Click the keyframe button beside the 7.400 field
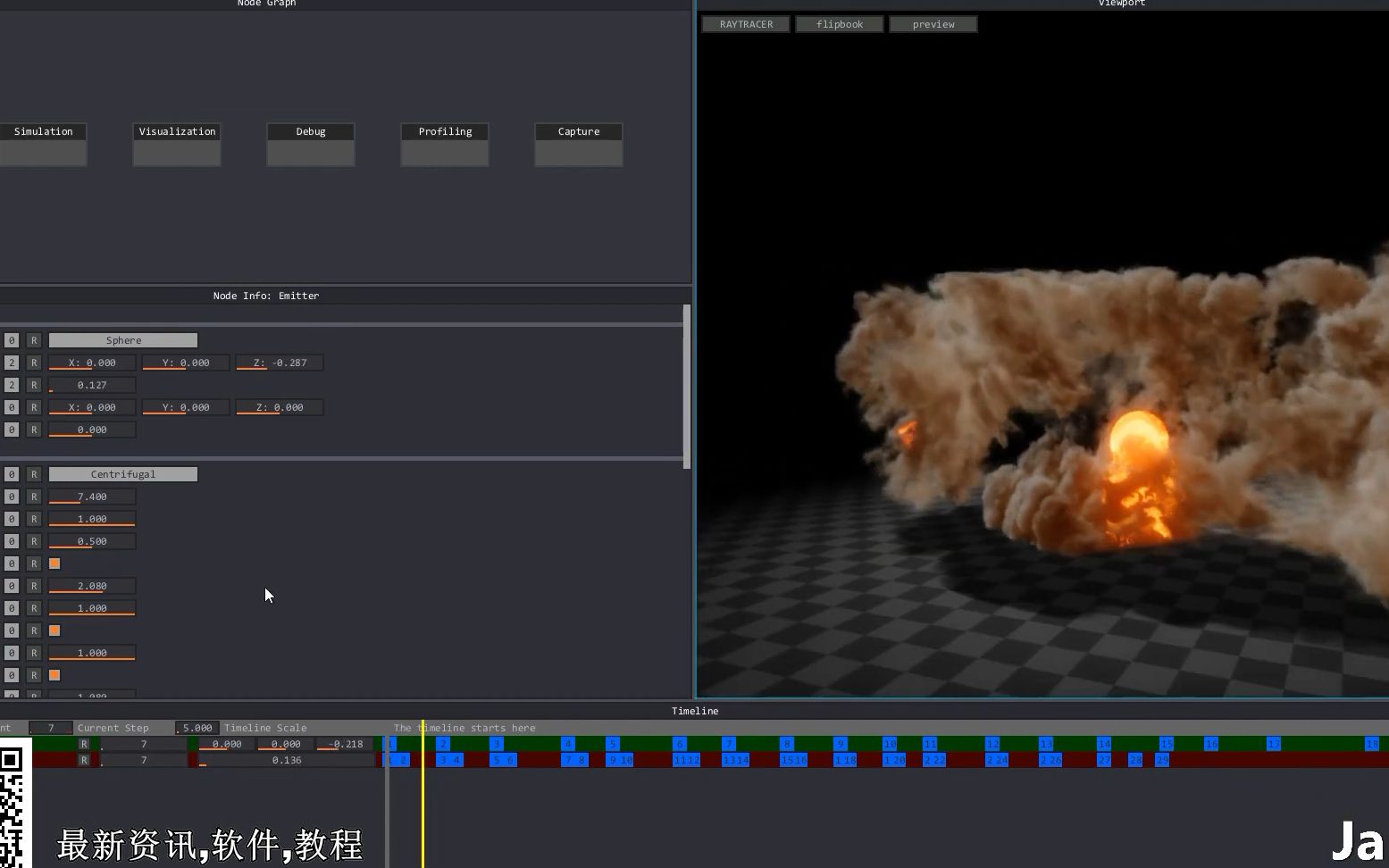The width and height of the screenshot is (1389, 868). (x=11, y=497)
